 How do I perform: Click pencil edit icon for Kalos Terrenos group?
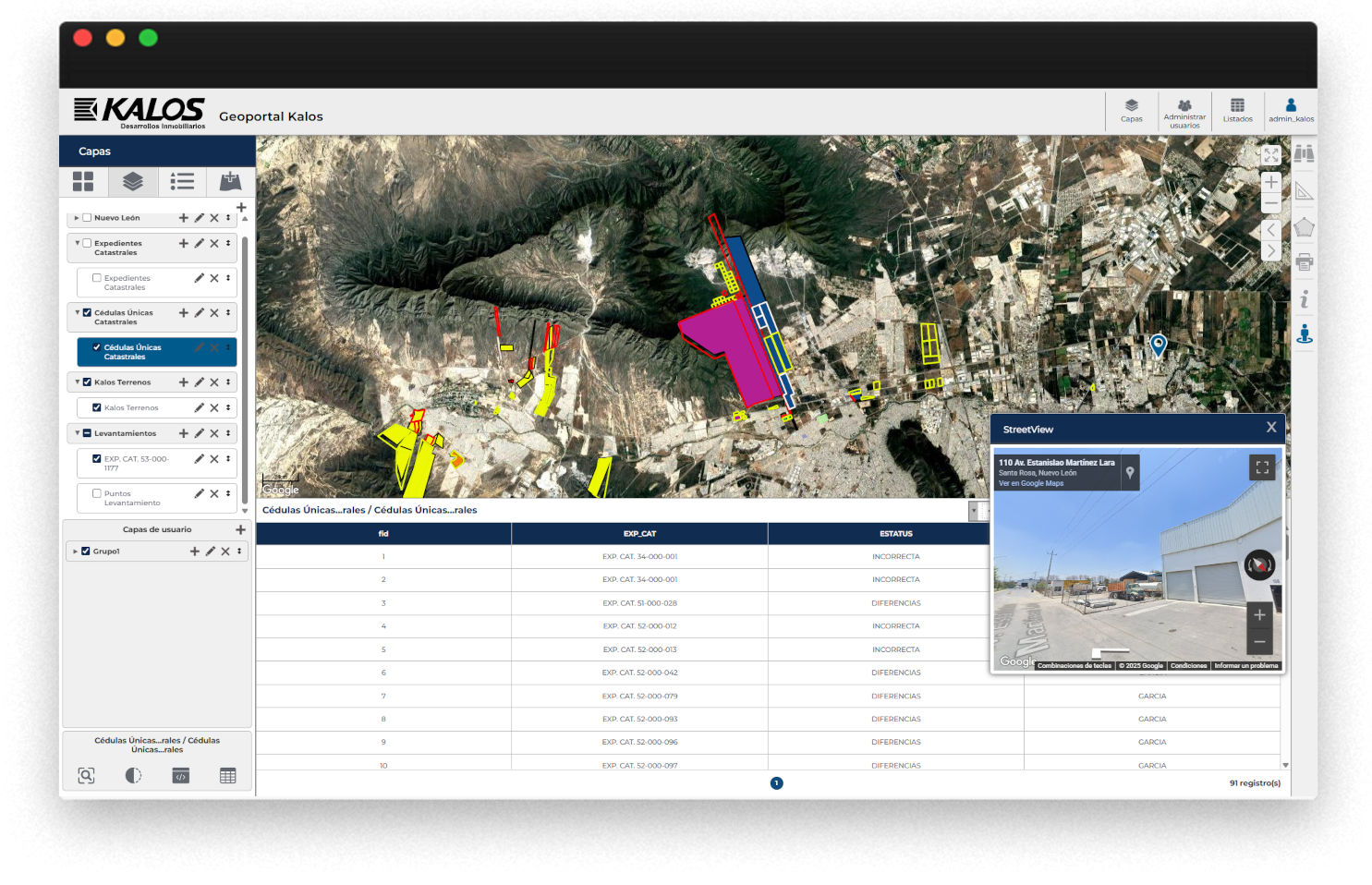[199, 382]
